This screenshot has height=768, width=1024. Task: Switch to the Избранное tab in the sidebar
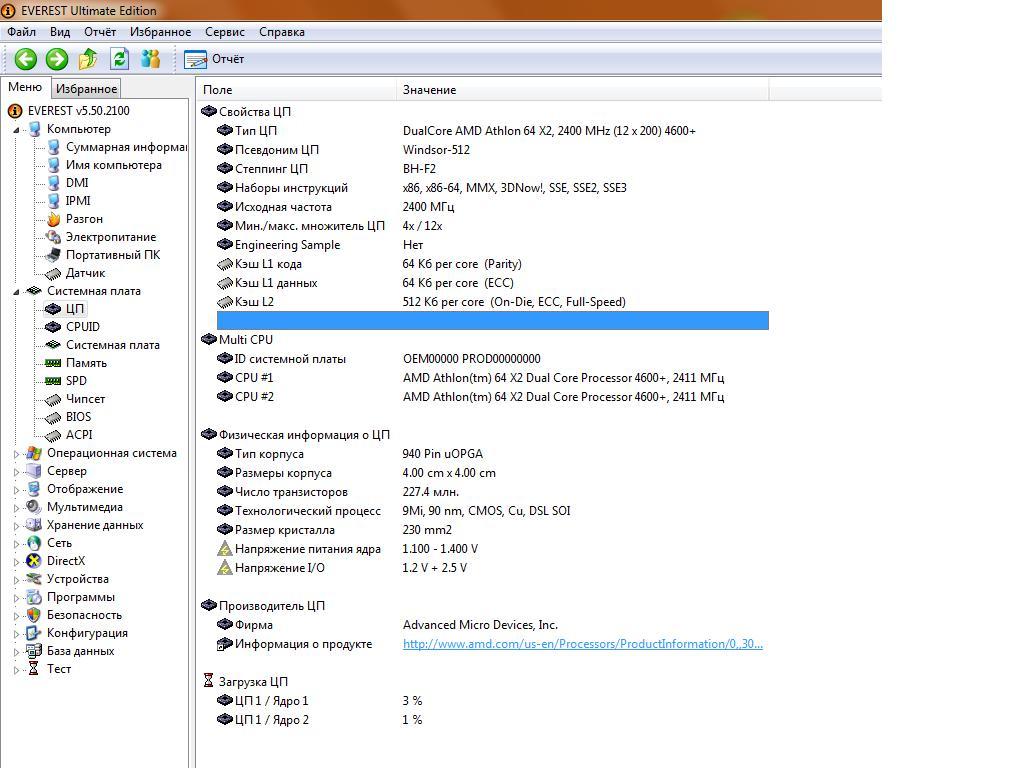86,89
